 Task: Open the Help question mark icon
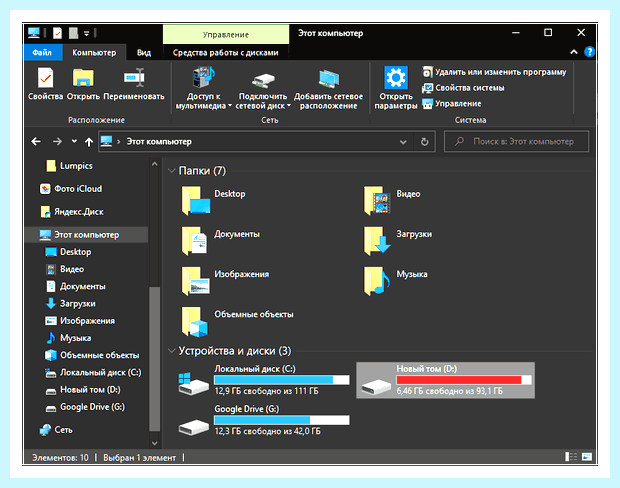[589, 52]
